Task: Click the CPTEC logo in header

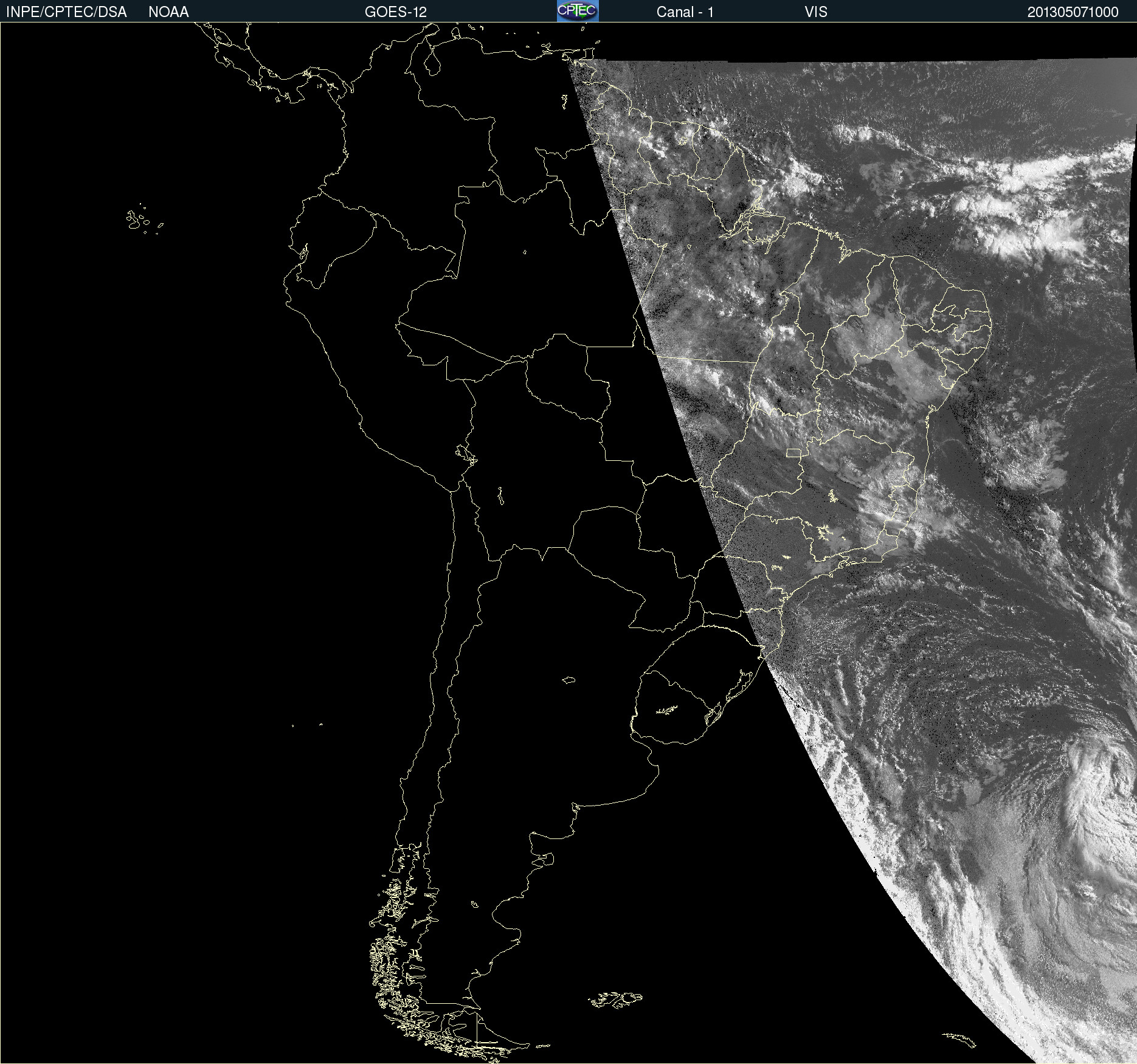Action: pyautogui.click(x=578, y=11)
